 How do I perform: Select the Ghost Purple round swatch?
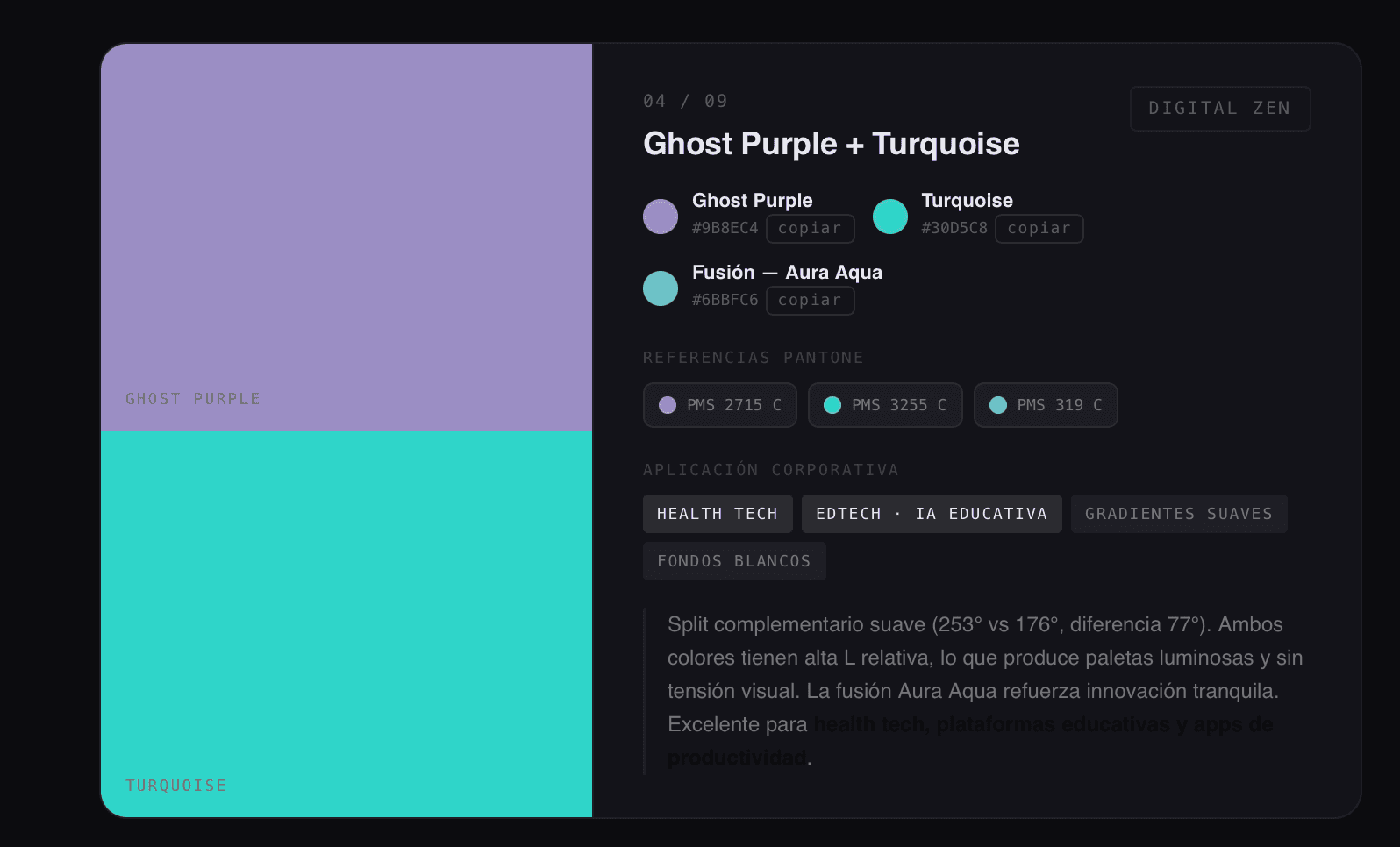[661, 217]
